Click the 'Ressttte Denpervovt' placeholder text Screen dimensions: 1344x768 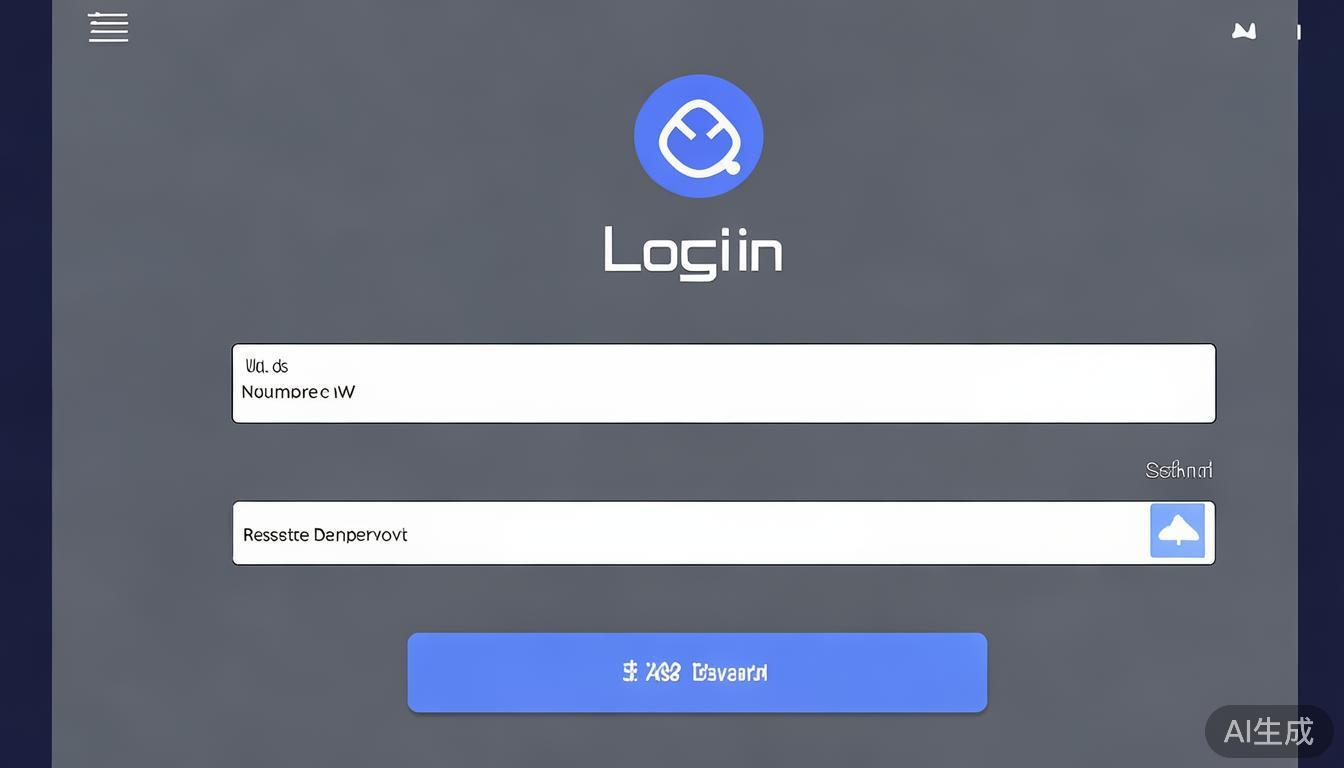pos(325,535)
